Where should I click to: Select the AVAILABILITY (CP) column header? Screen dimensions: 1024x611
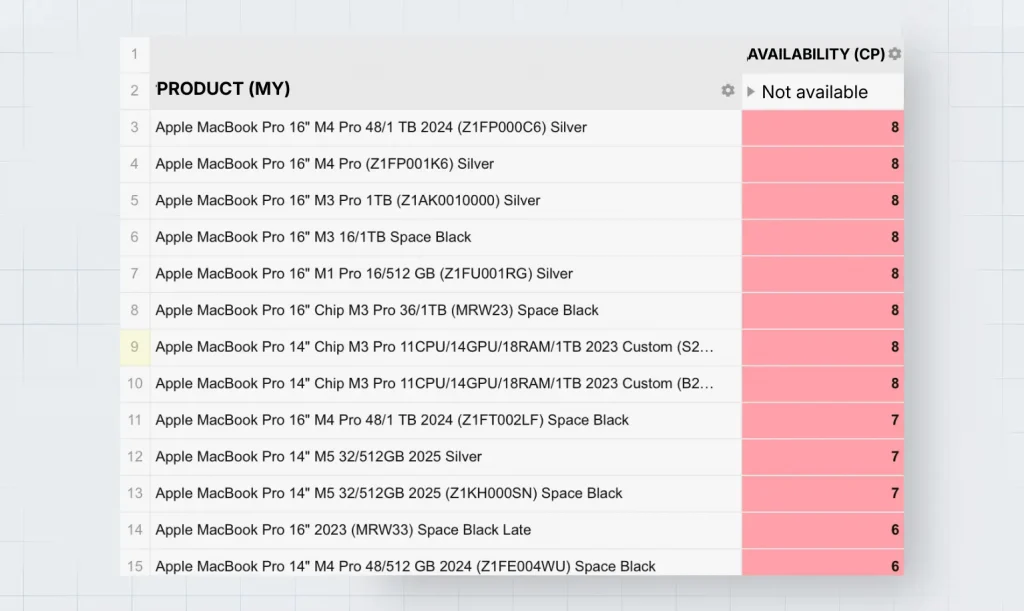[x=816, y=54]
